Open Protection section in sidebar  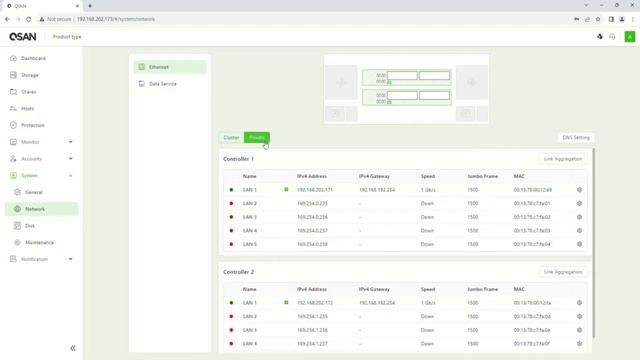33,125
